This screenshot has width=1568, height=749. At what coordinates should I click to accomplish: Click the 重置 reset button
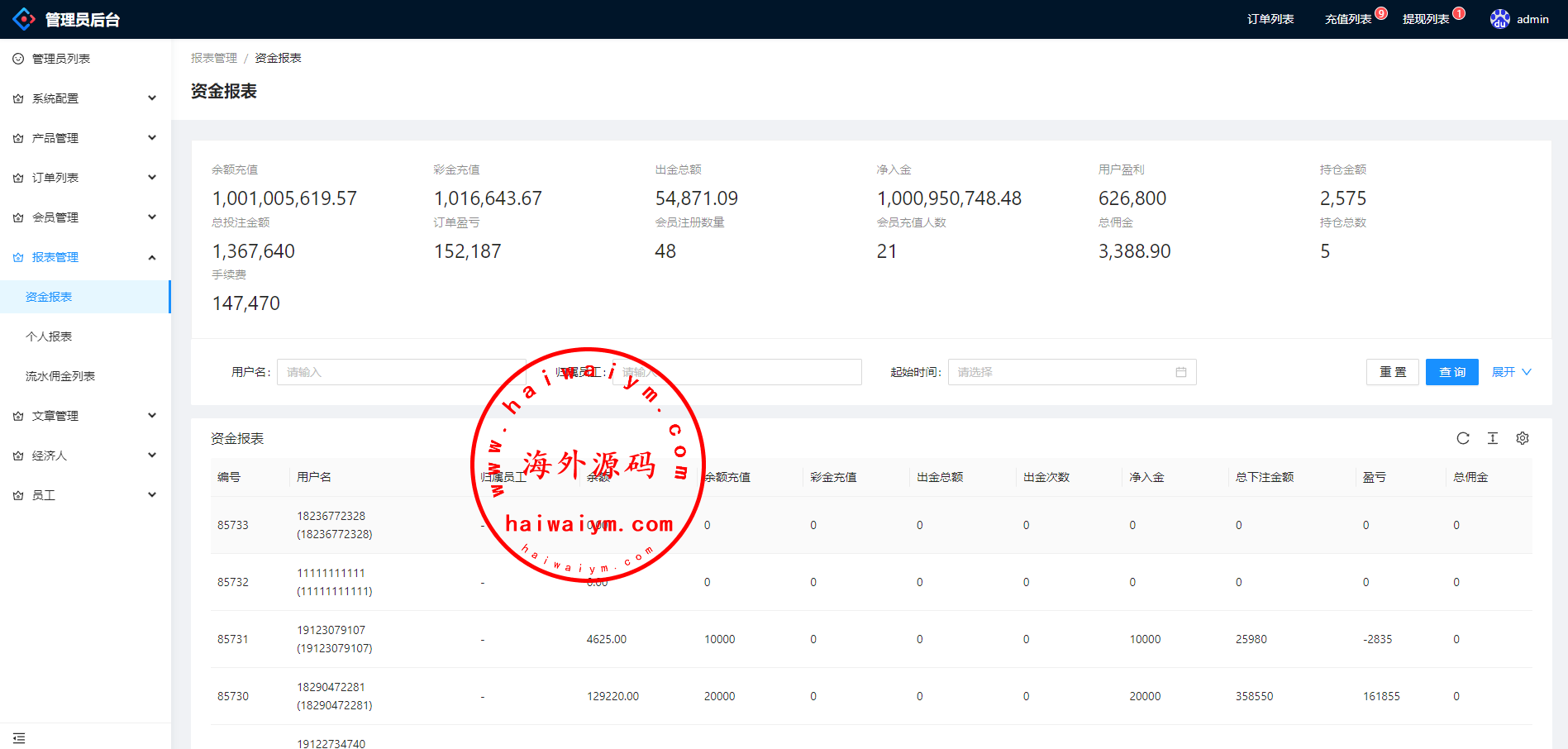point(1392,372)
